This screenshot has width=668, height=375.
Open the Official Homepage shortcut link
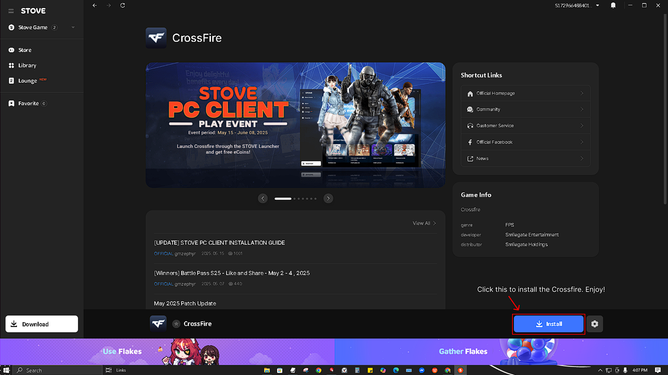[x=526, y=93]
